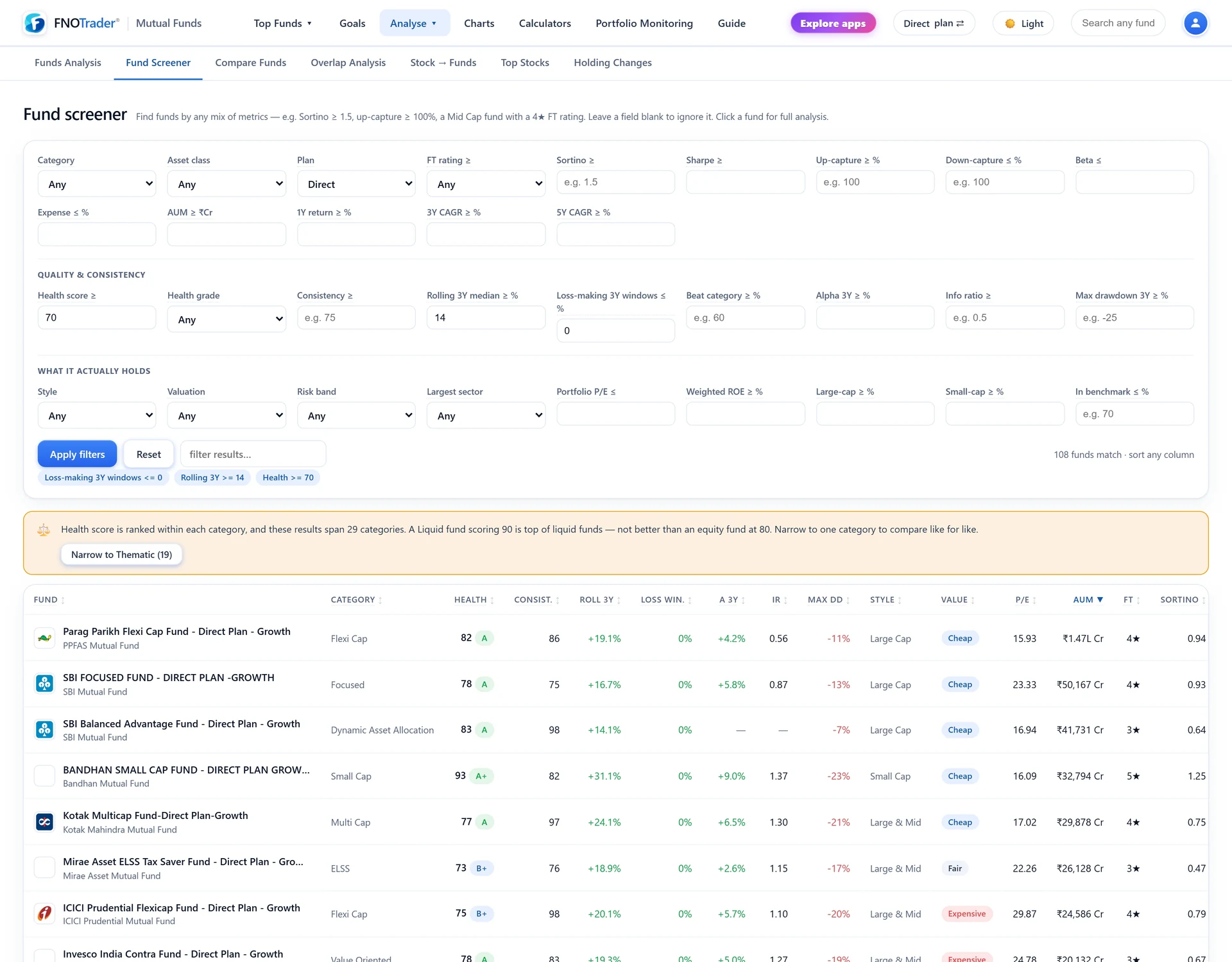Click the filter results search box
Viewport: 1232px width, 962px height.
coord(253,454)
